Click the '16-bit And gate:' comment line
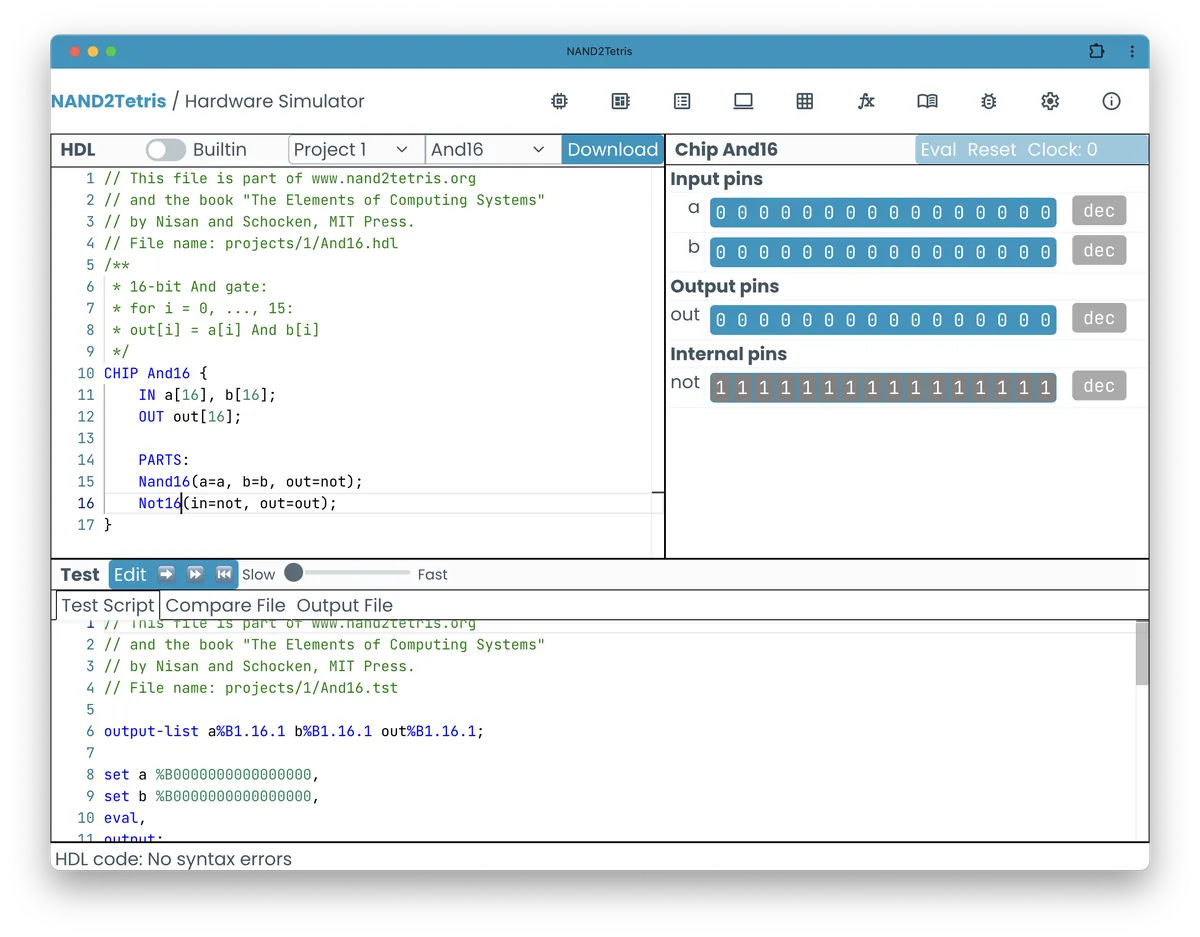Screen dimensions: 1200x937 [x=190, y=286]
